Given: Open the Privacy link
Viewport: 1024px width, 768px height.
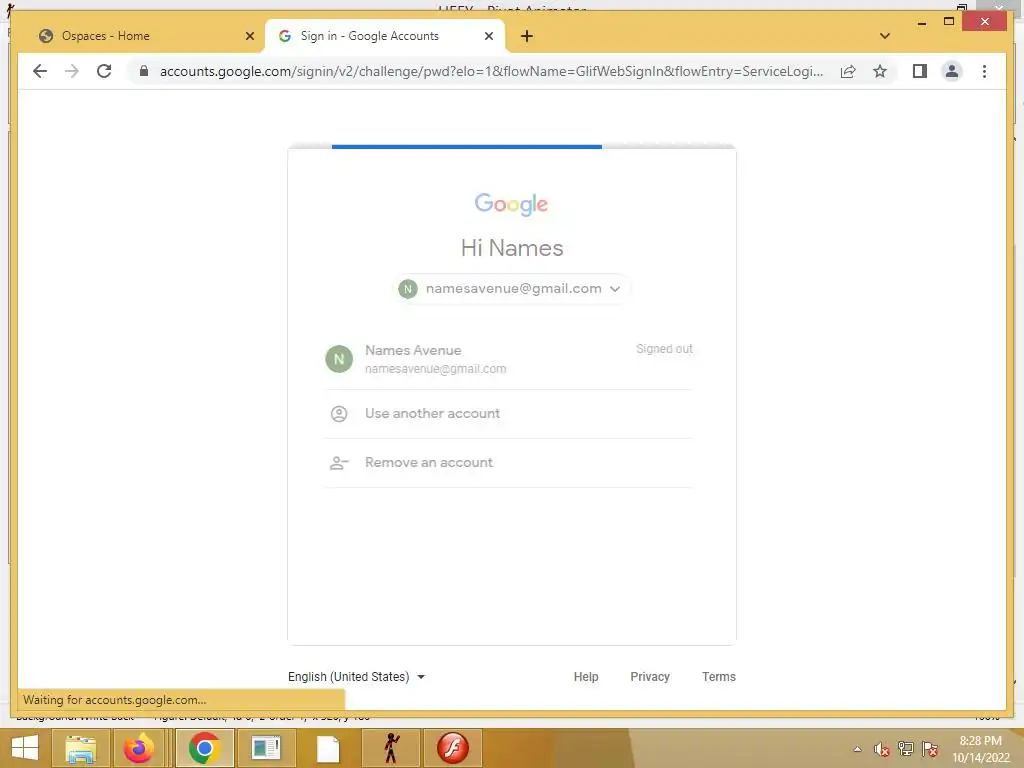Looking at the screenshot, I should [x=650, y=677].
